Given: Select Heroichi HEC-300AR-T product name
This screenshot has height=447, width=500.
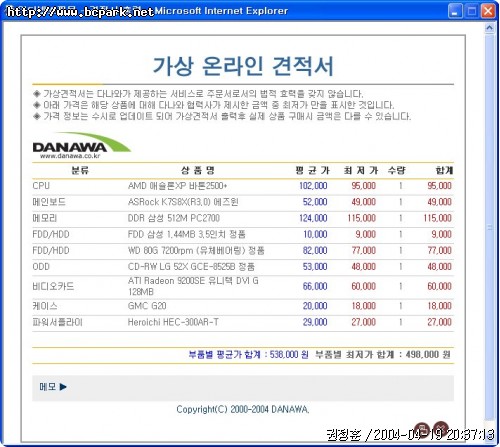Looking at the screenshot, I should [x=173, y=322].
